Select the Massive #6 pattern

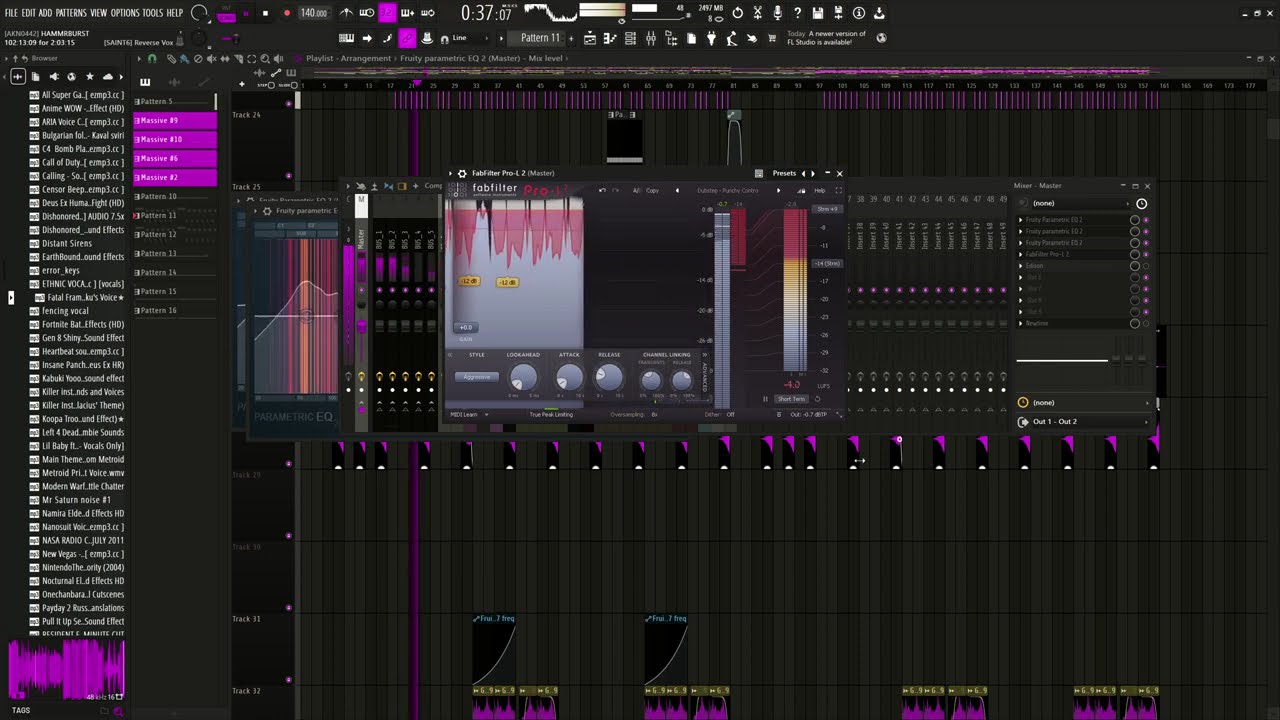175,158
